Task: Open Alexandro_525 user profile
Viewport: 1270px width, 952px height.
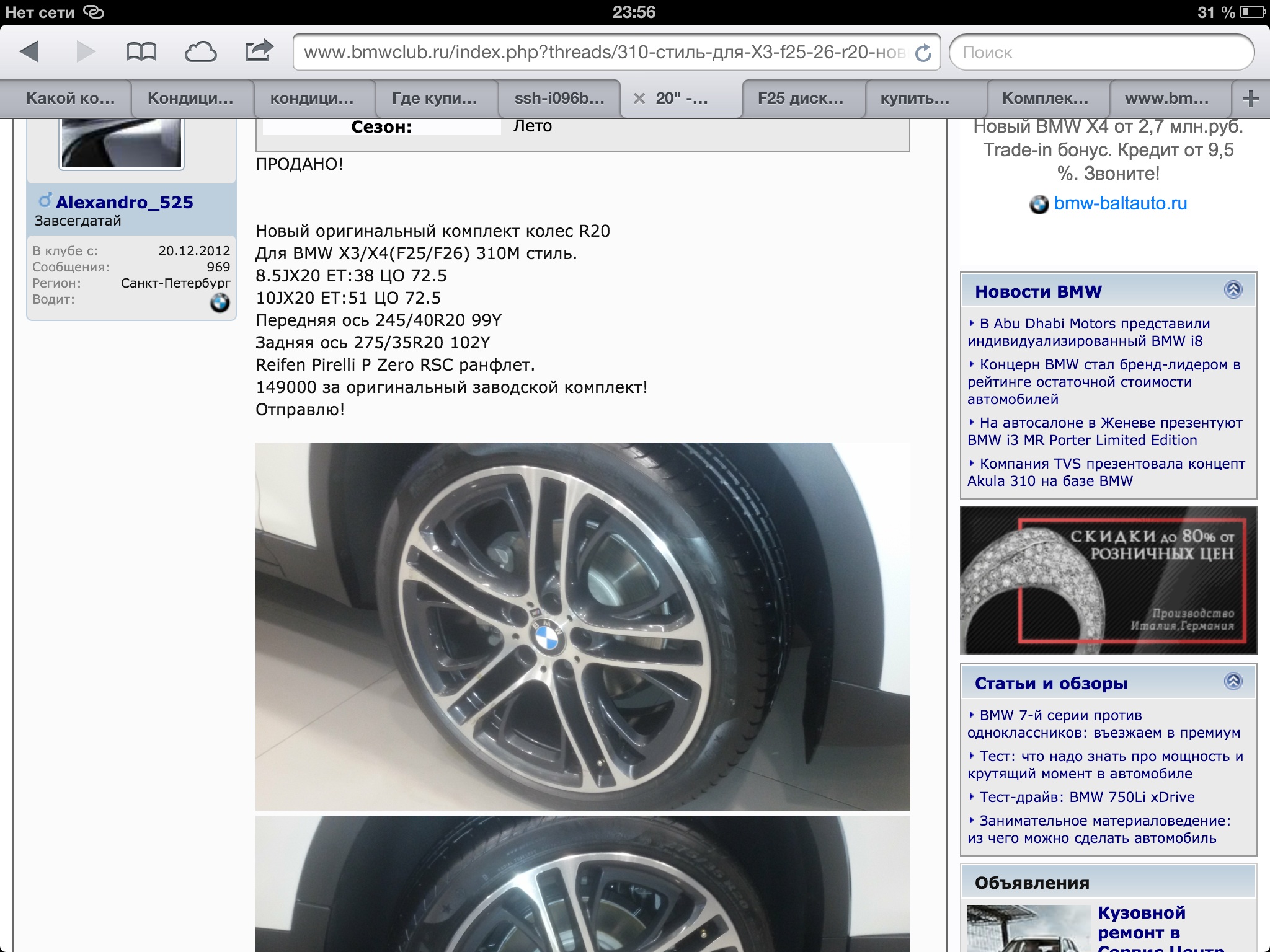Action: (124, 202)
